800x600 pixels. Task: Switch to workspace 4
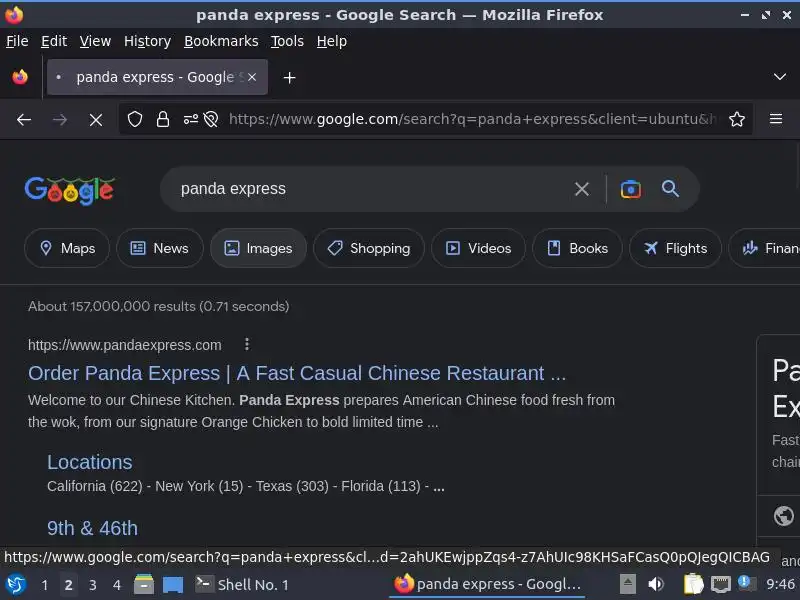pos(117,585)
